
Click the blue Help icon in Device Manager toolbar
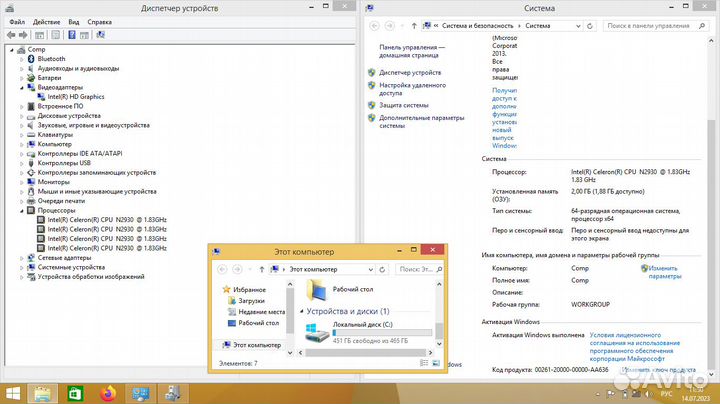click(72, 35)
